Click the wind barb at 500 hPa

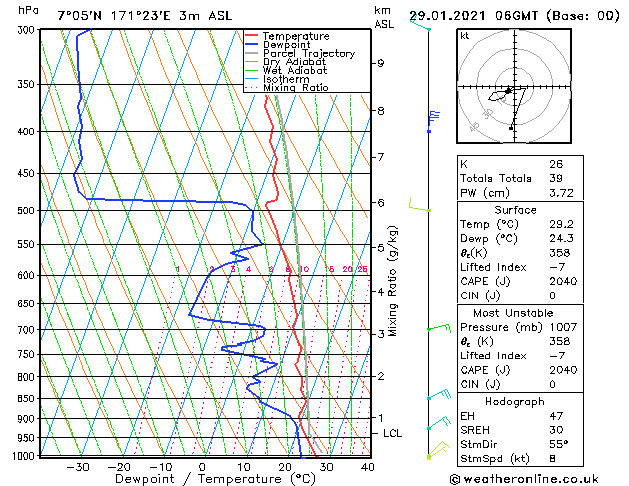pyautogui.click(x=420, y=205)
